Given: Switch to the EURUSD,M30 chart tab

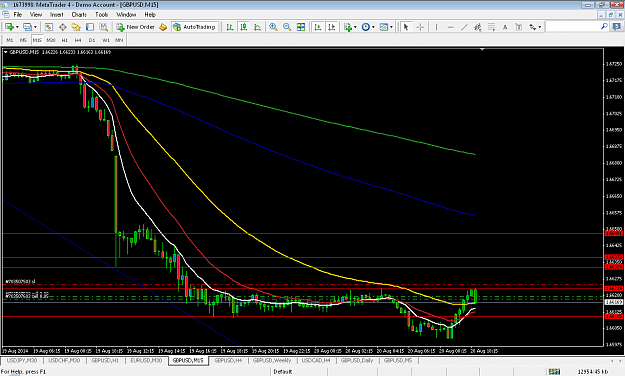Looking at the screenshot, I should pos(146,360).
